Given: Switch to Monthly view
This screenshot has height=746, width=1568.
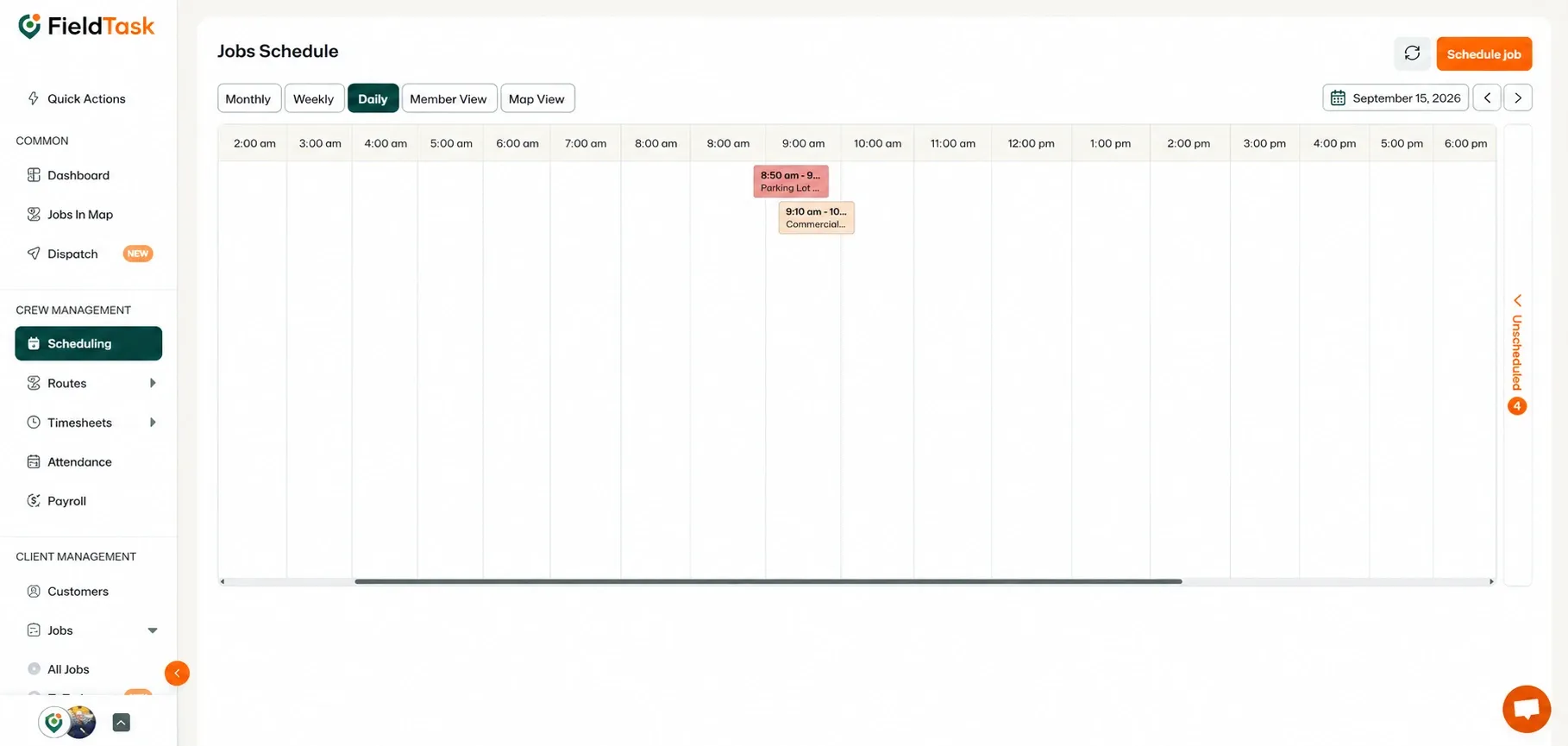Looking at the screenshot, I should coord(248,98).
